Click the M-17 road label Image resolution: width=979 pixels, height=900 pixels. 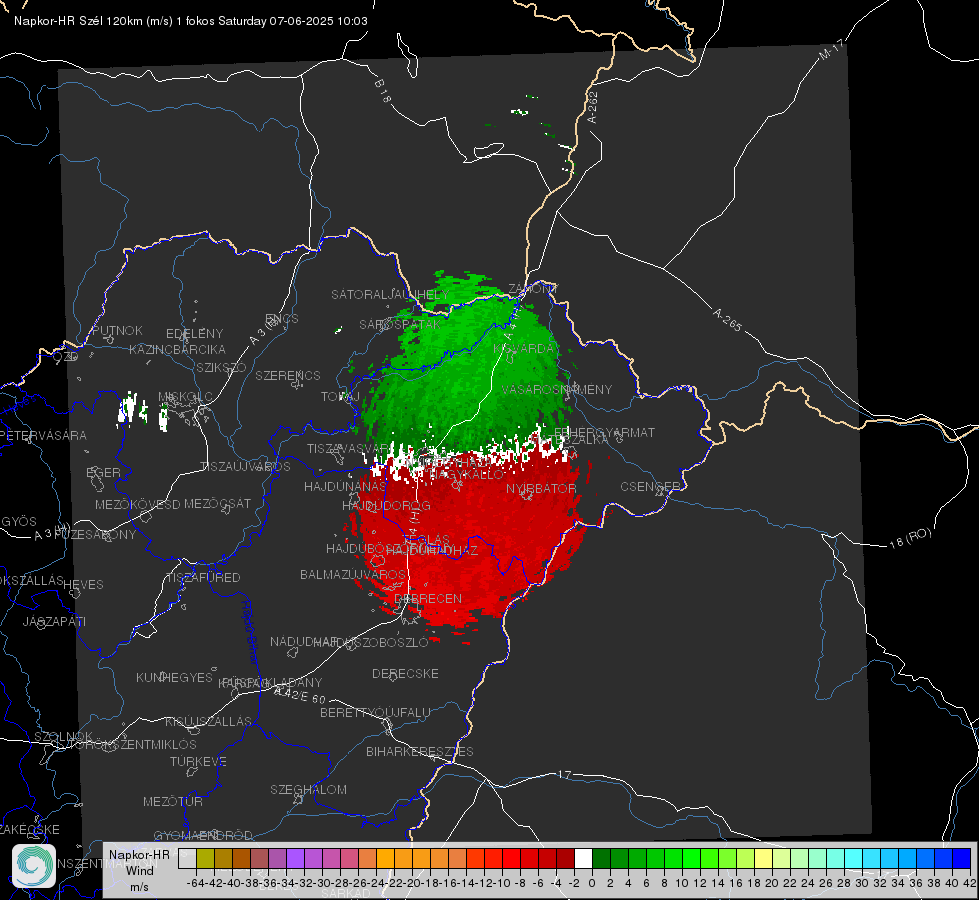point(831,49)
